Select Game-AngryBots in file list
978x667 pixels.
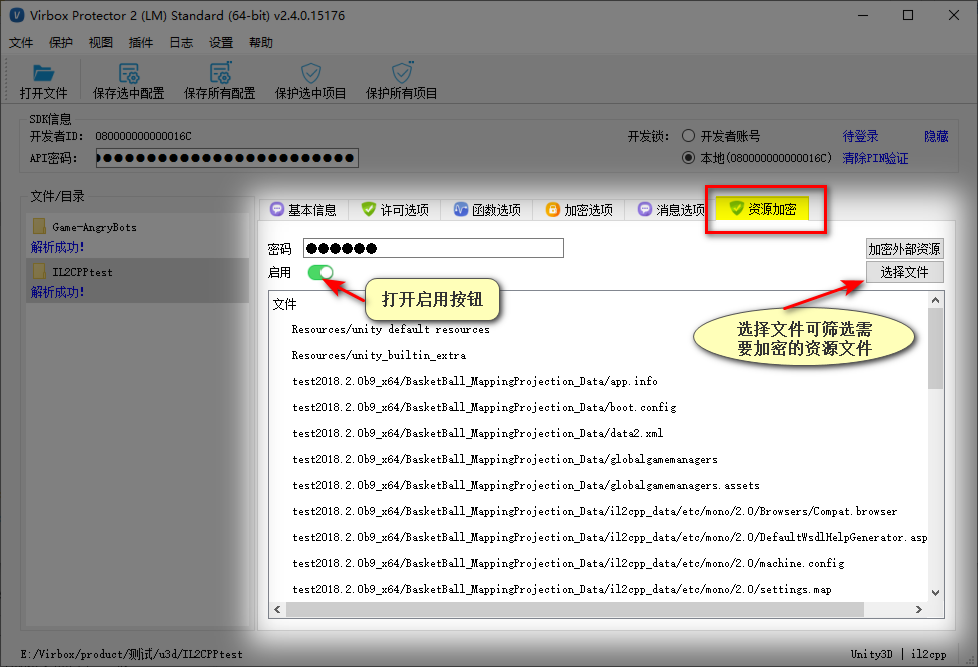pyautogui.click(x=137, y=235)
